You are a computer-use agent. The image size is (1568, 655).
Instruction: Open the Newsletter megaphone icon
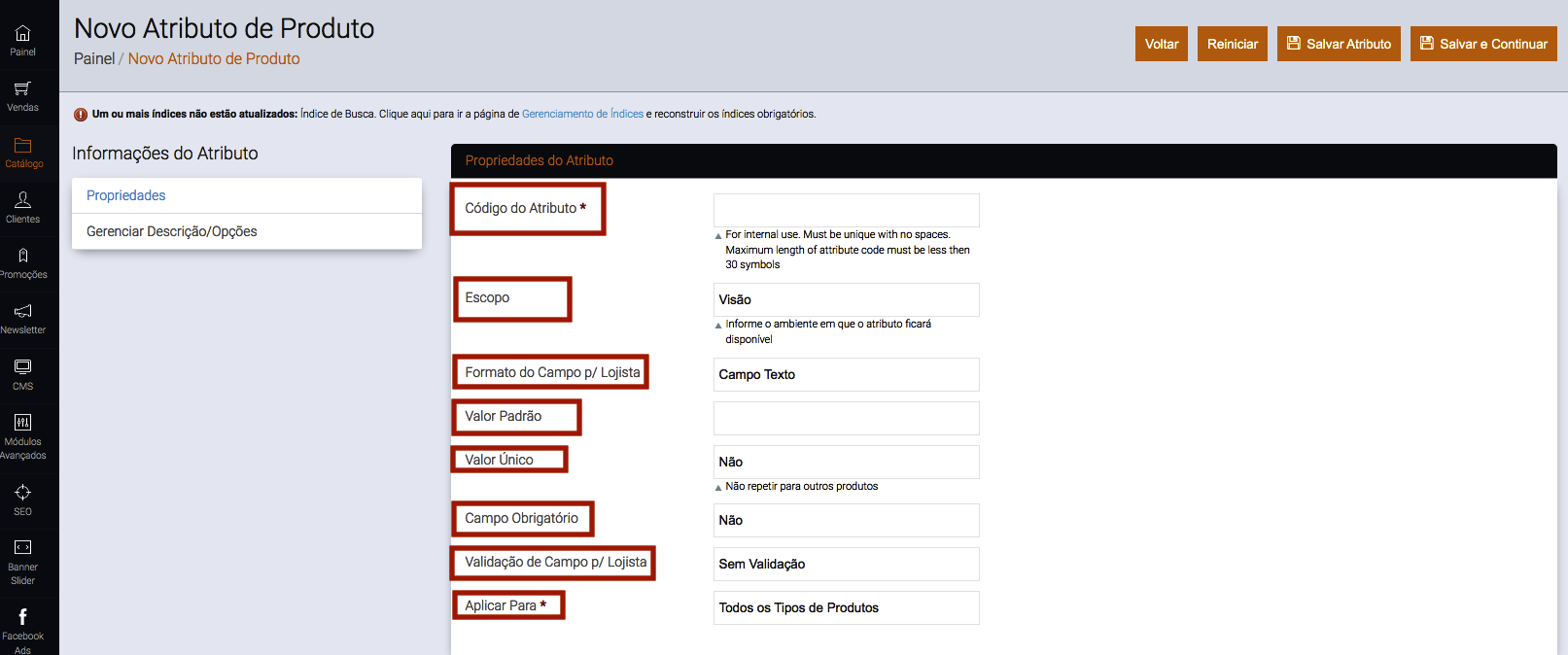click(22, 311)
